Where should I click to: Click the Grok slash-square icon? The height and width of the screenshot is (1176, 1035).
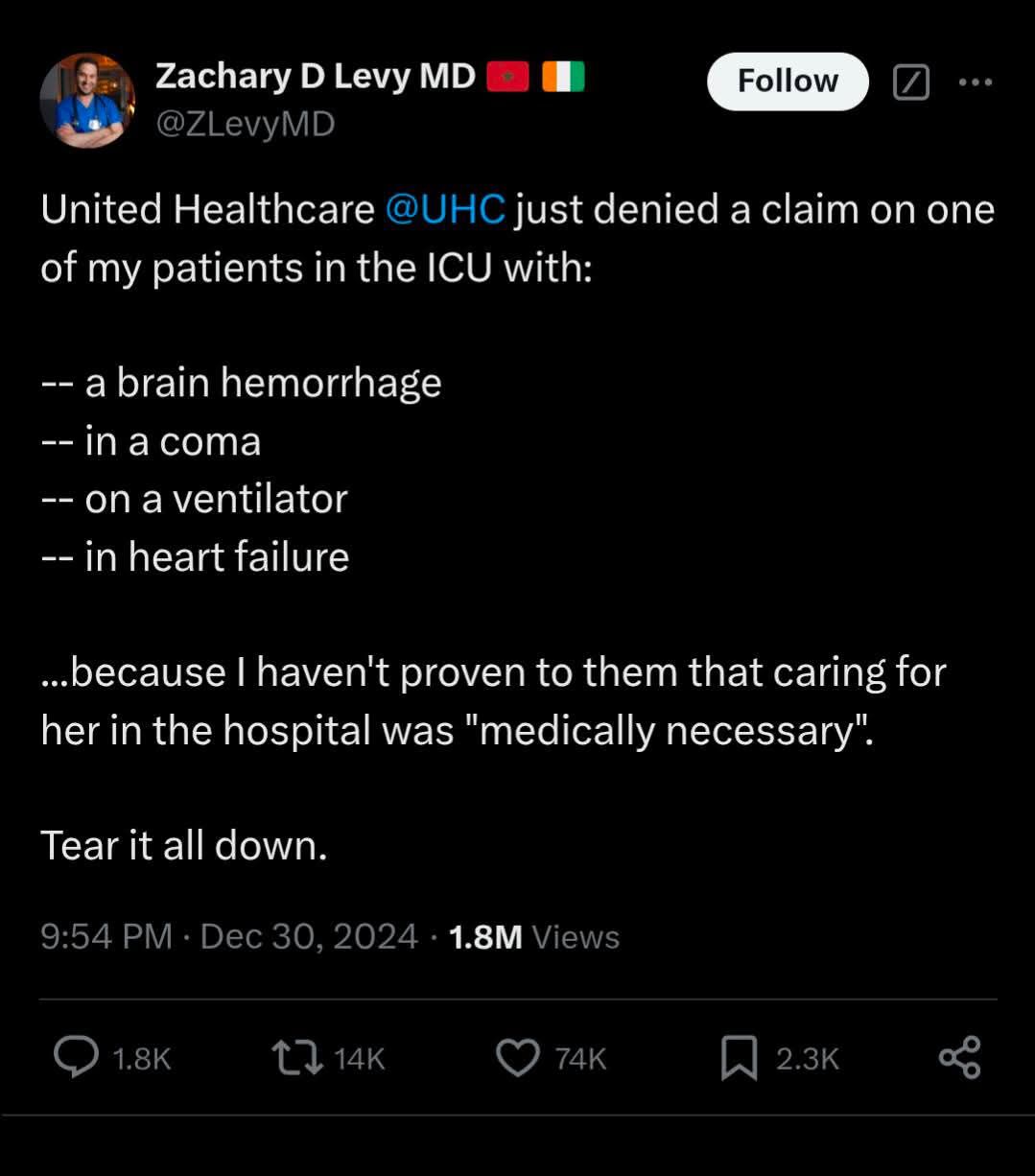point(911,83)
